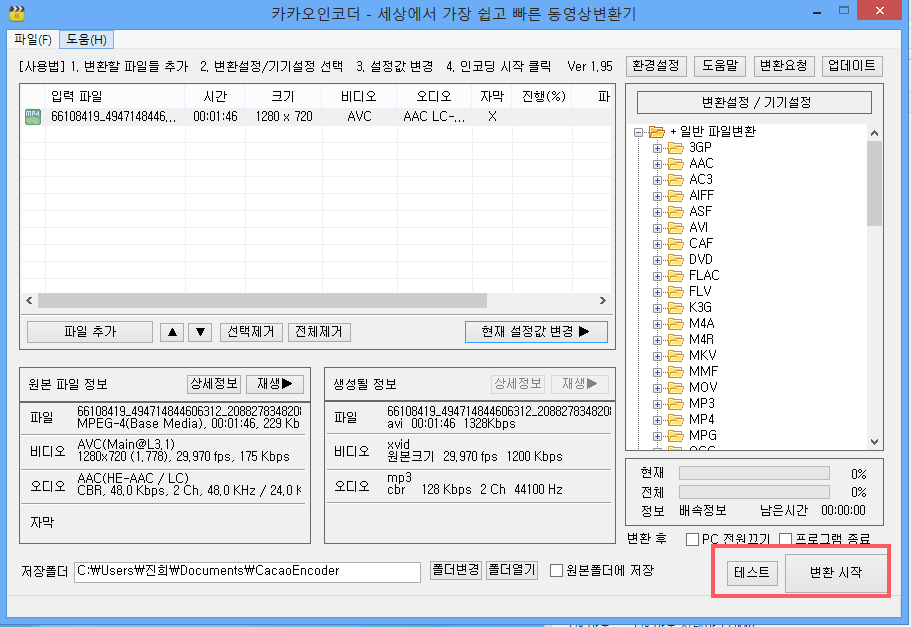Select the K3G folder icon
Screen dimensions: 911x627
tap(675, 307)
